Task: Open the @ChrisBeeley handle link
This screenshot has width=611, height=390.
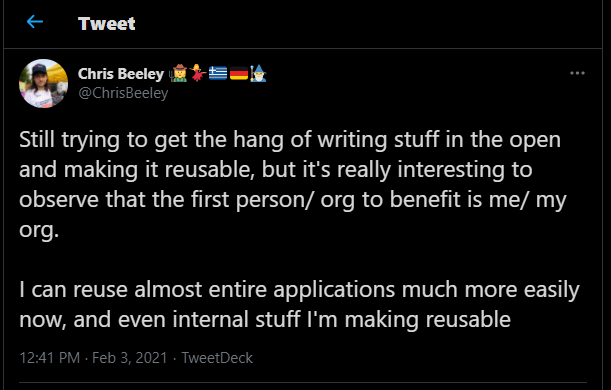Action: point(123,93)
